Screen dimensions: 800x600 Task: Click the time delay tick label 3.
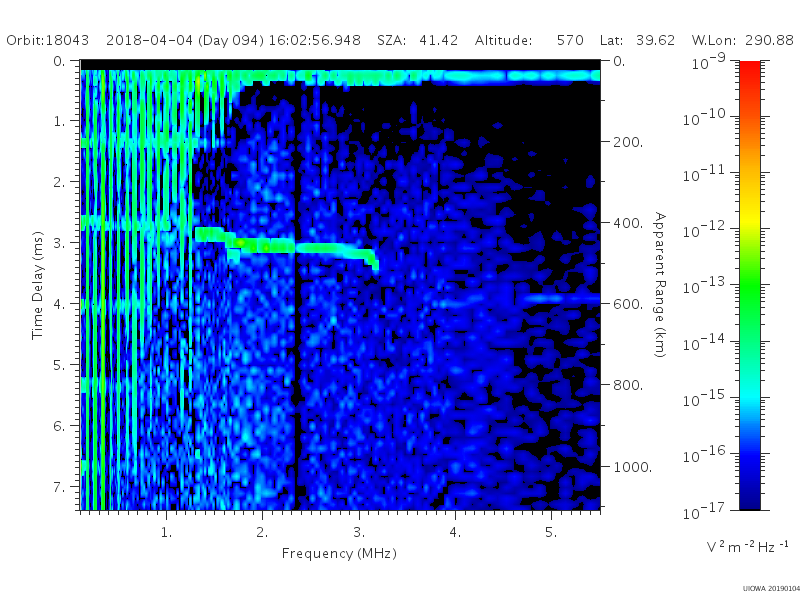60,243
